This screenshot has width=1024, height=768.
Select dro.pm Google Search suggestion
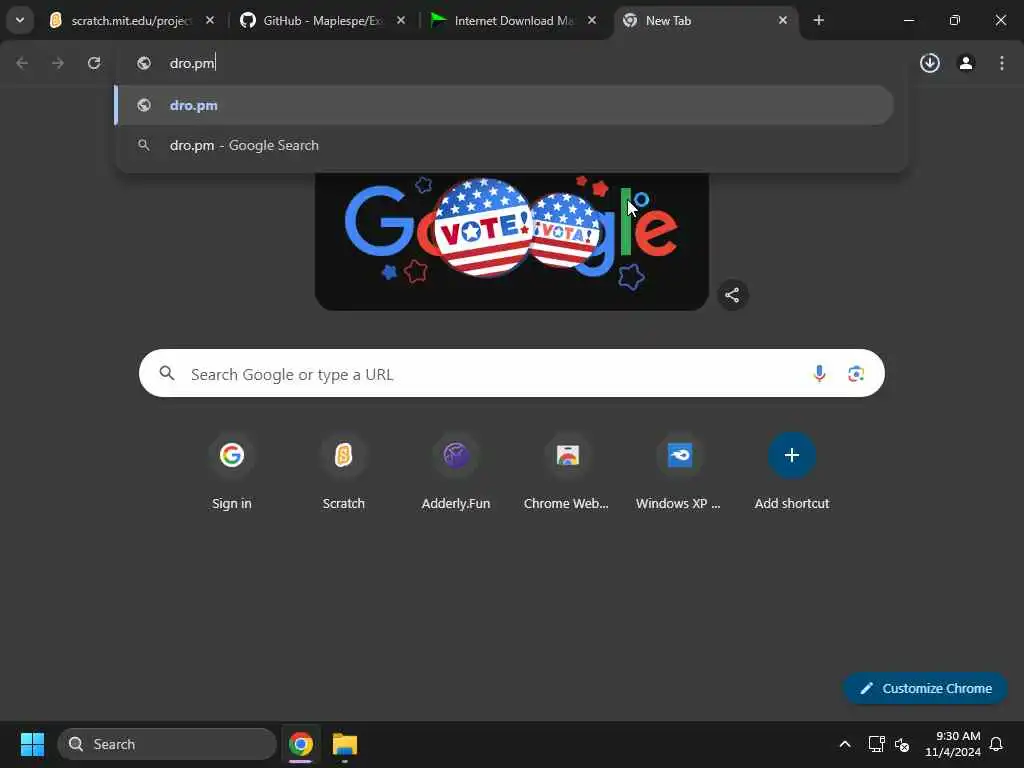[x=504, y=145]
